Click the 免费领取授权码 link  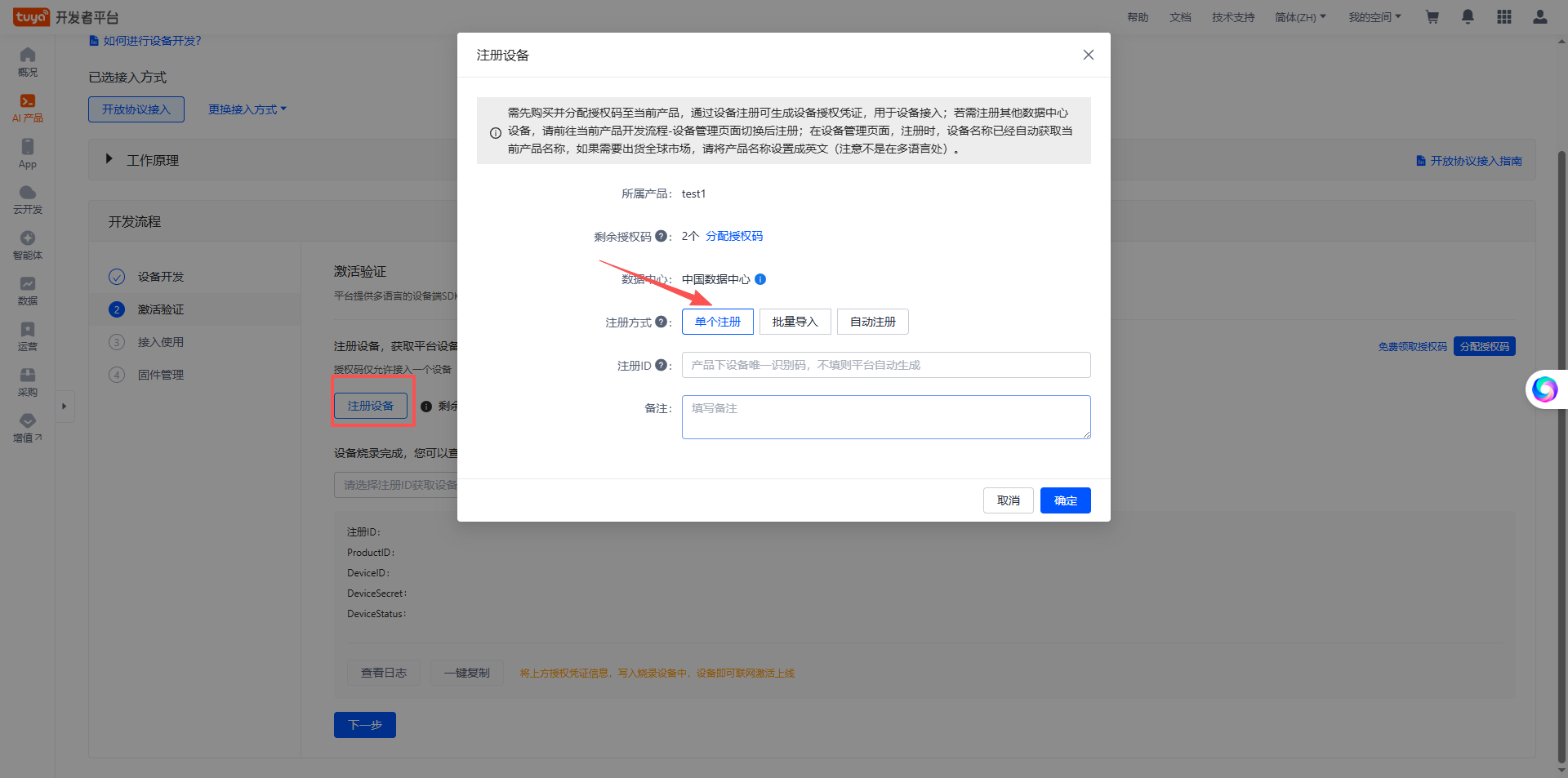[1412, 347]
